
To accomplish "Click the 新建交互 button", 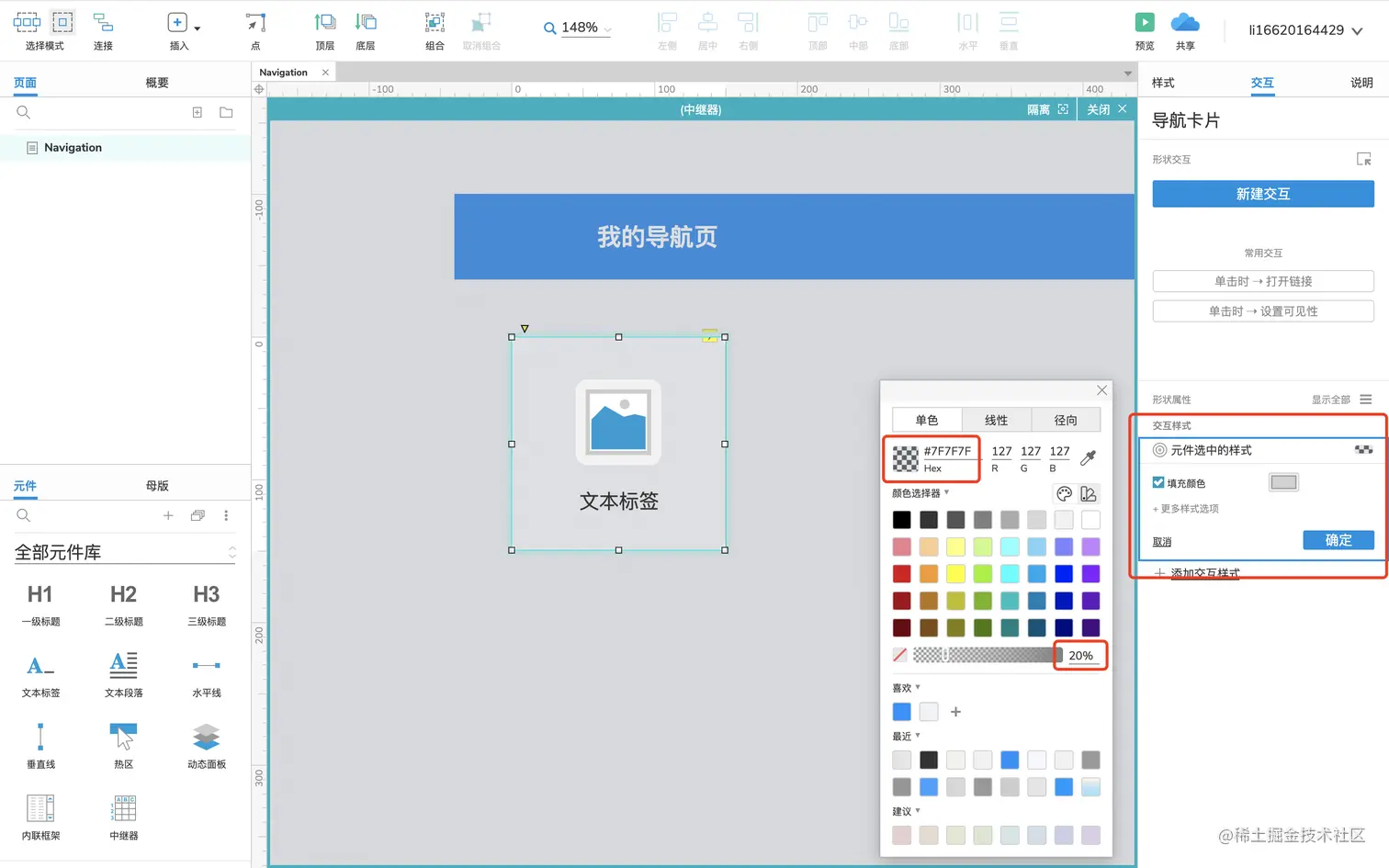I will [1263, 194].
